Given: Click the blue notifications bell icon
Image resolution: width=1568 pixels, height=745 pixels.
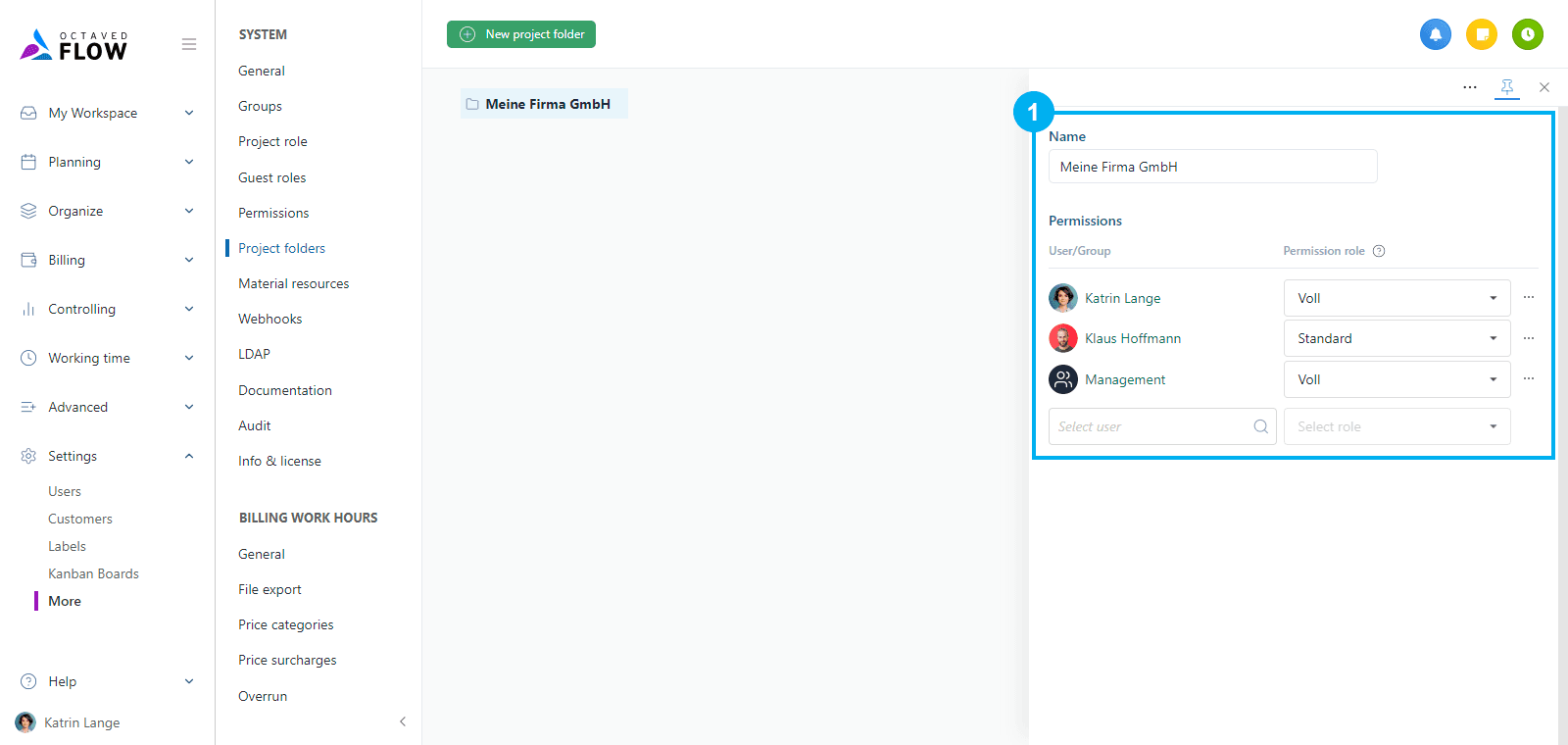Looking at the screenshot, I should click(1435, 34).
